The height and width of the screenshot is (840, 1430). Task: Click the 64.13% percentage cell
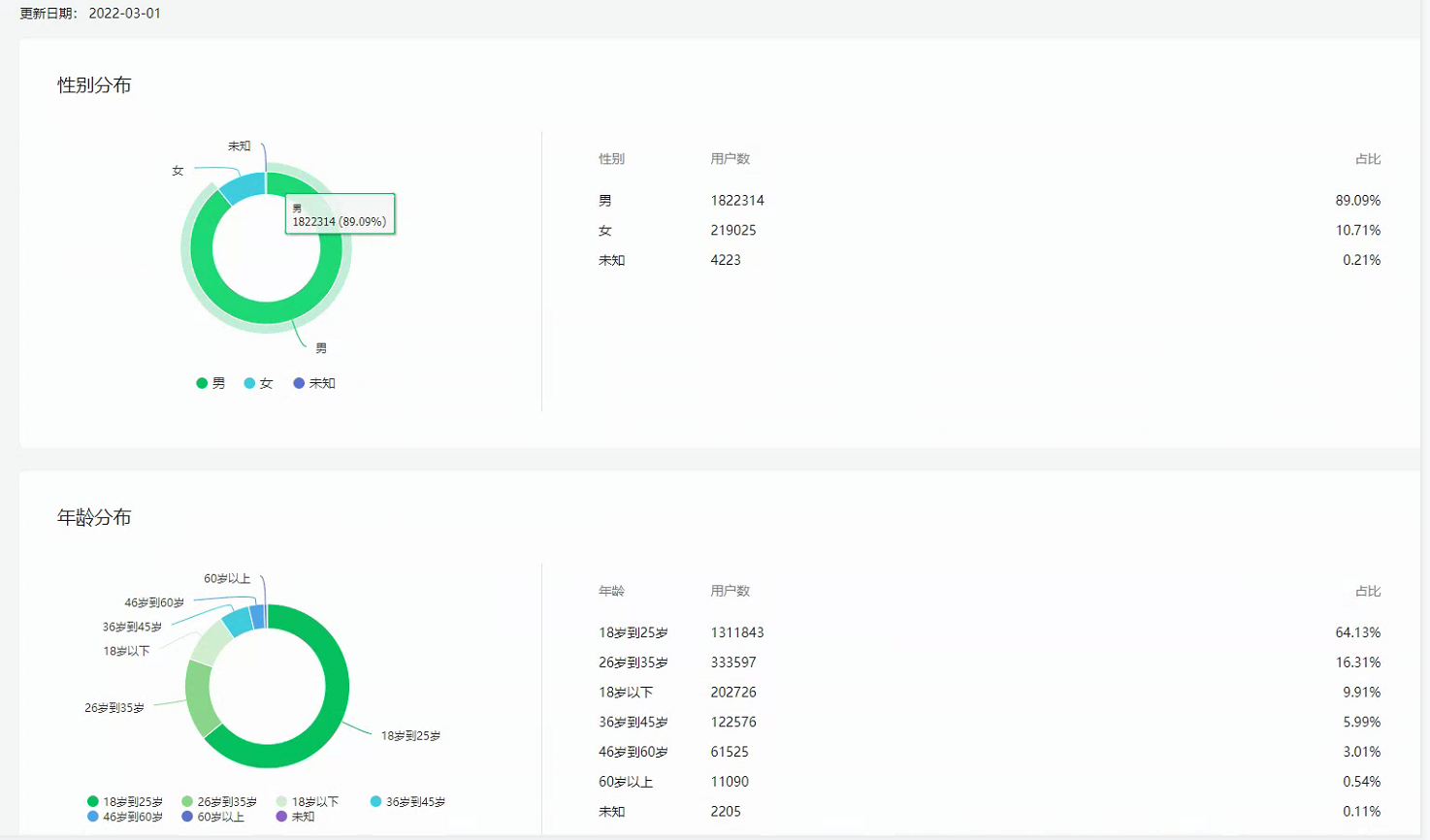pyautogui.click(x=1357, y=632)
